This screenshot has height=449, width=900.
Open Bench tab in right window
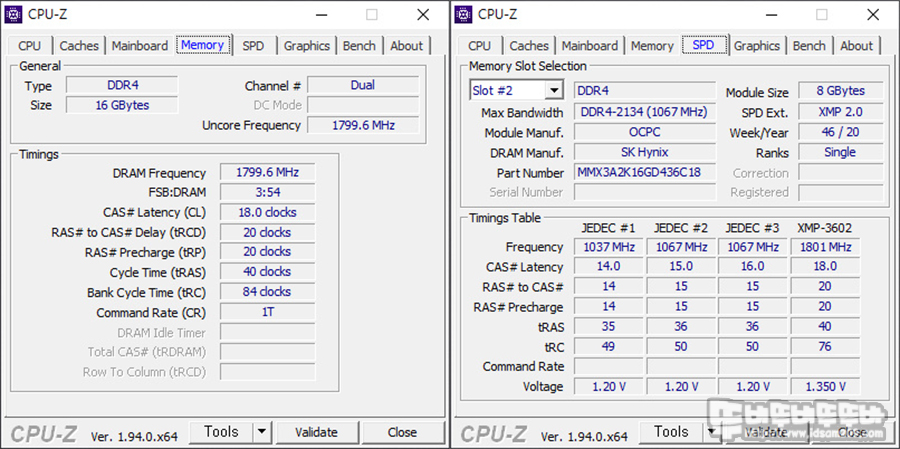click(x=809, y=46)
